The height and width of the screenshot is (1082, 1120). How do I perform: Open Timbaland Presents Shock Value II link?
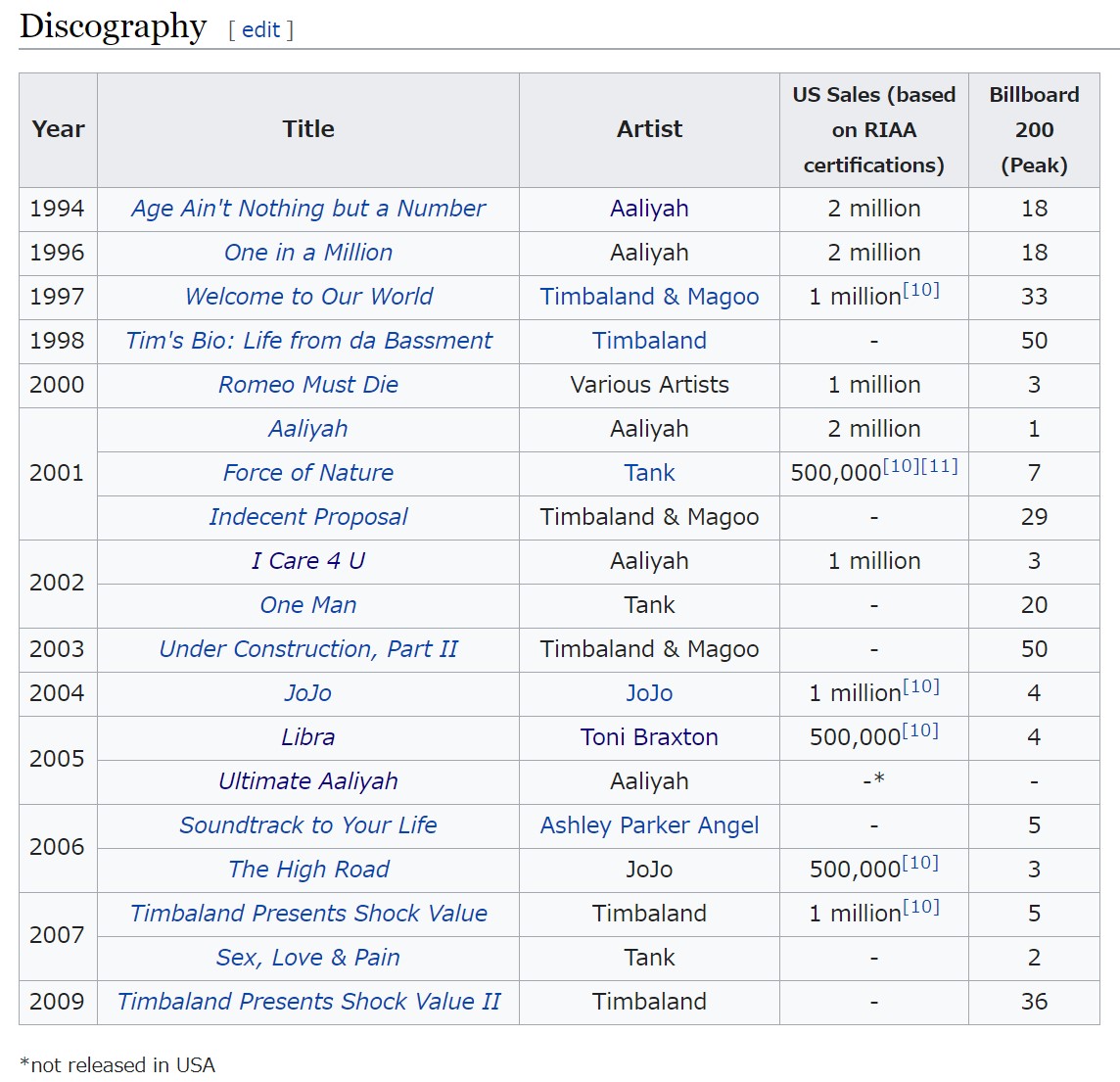point(307,1002)
